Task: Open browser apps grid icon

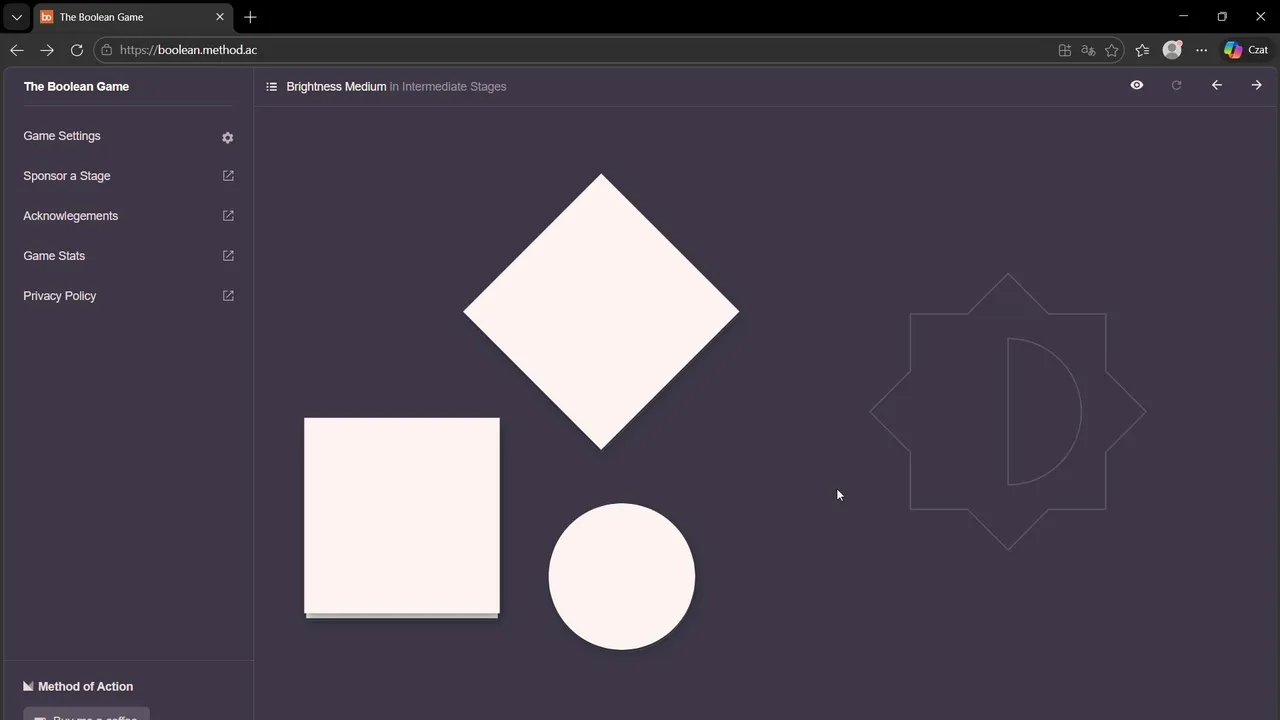Action: pyautogui.click(x=1065, y=50)
